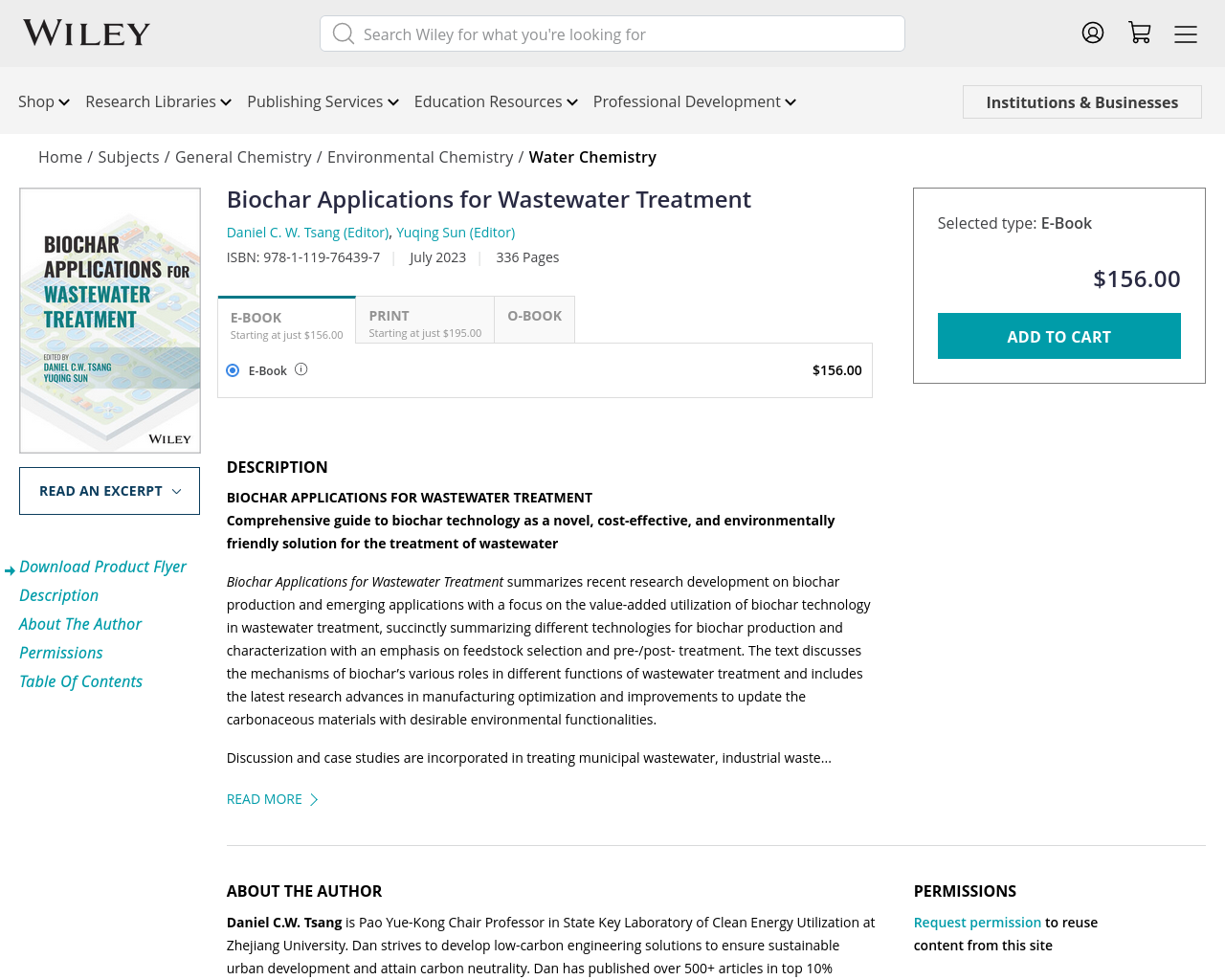1225x980 pixels.
Task: Click the DESCRIPTION heading
Action: [278, 467]
